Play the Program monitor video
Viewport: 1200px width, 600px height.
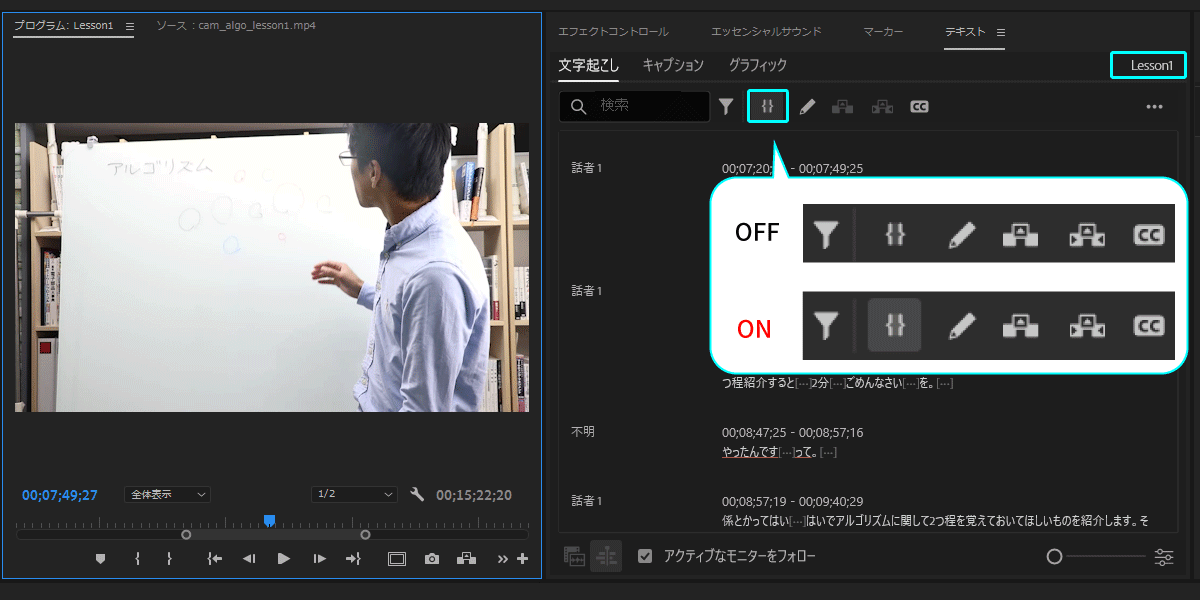[284, 559]
